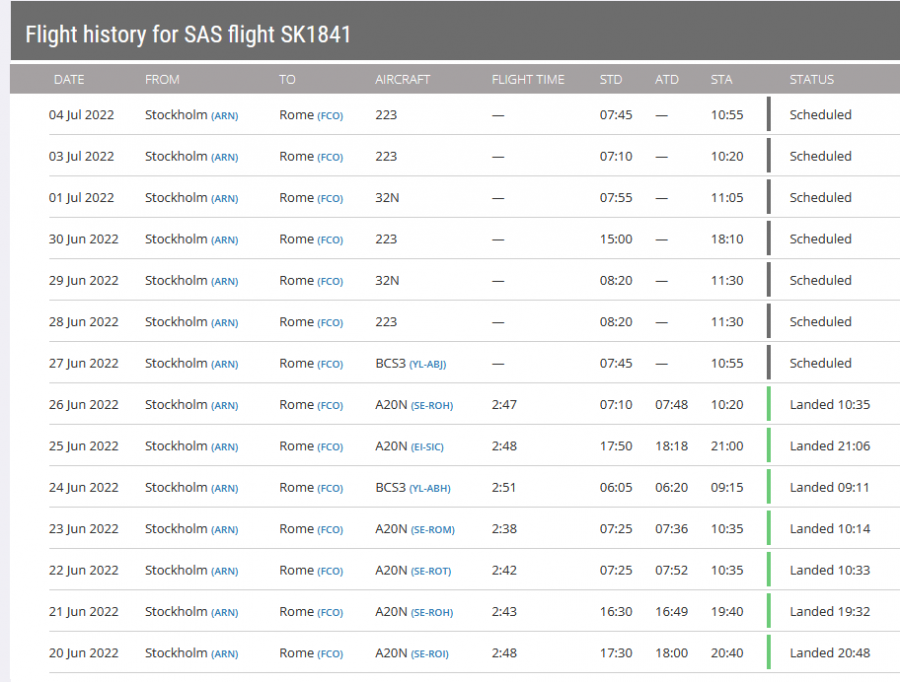The image size is (900, 682).
Task: Click the Landed 10:14 status text
Action: point(829,529)
